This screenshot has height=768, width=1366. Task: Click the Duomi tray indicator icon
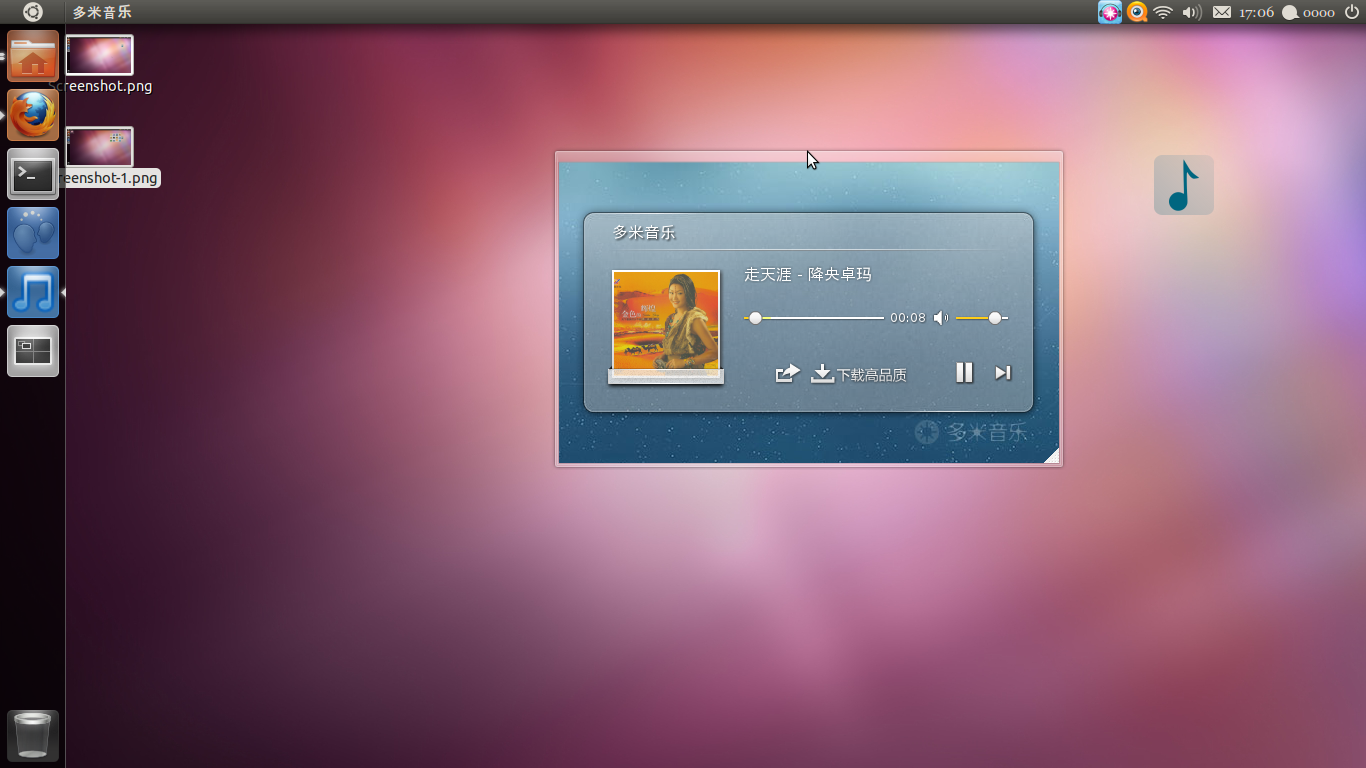[1110, 12]
